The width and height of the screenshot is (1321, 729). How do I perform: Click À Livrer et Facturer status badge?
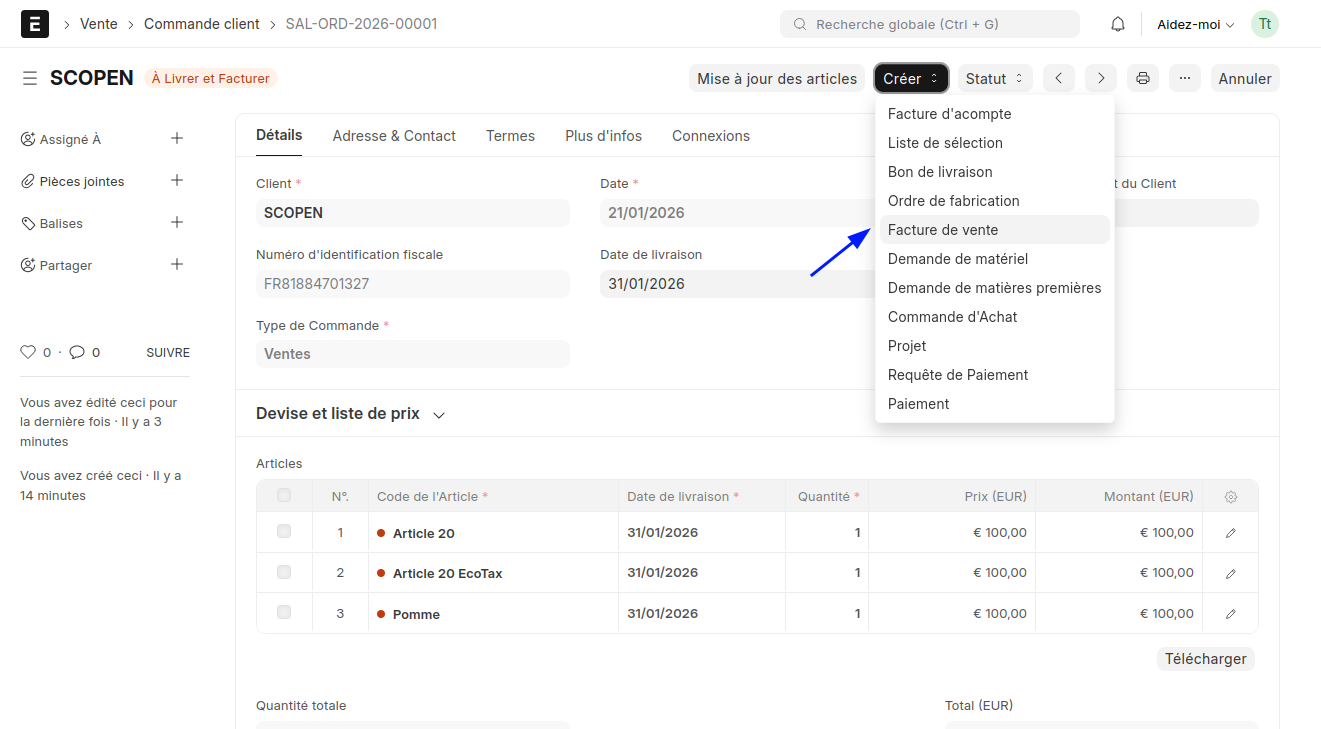click(x=211, y=78)
